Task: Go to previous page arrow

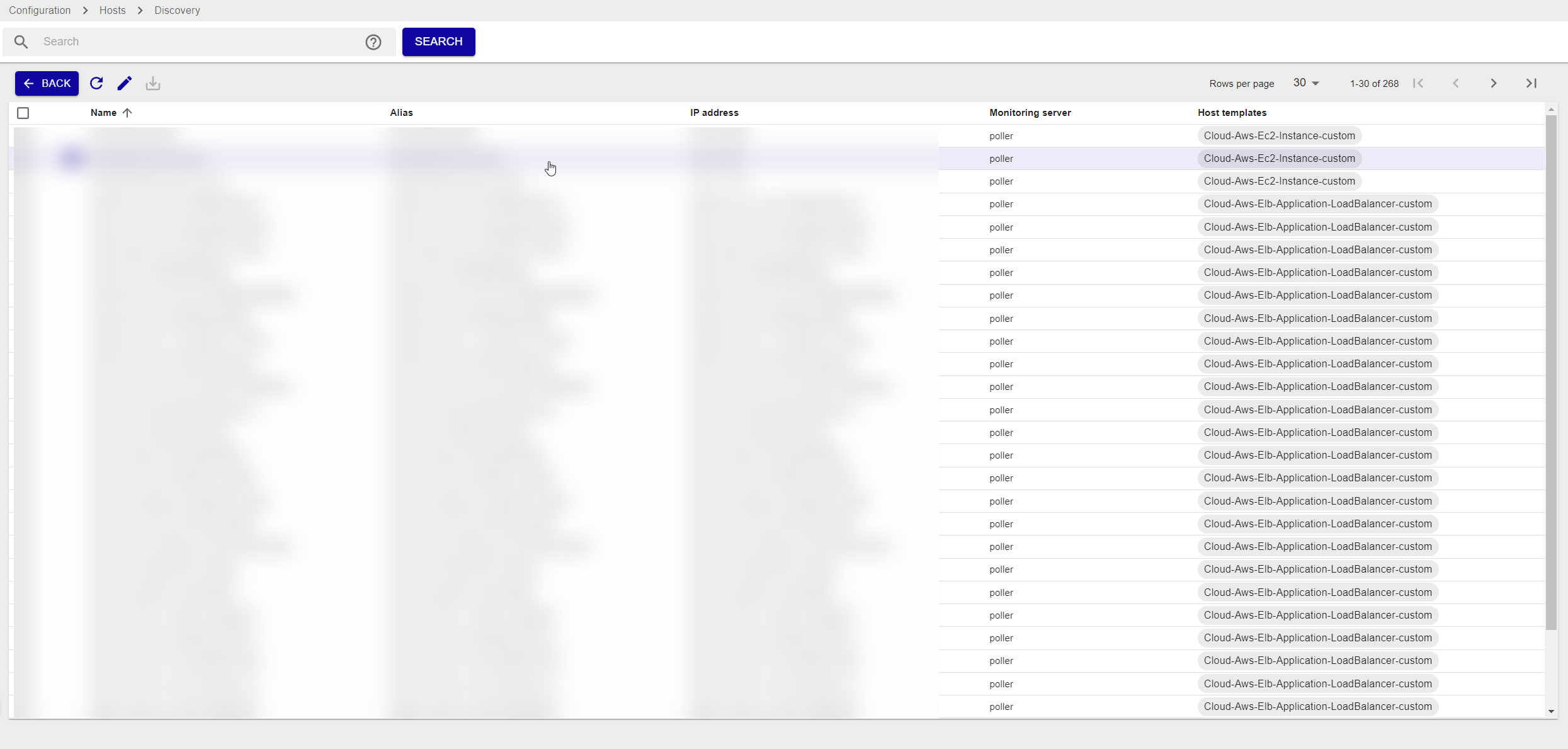Action: tap(1456, 83)
